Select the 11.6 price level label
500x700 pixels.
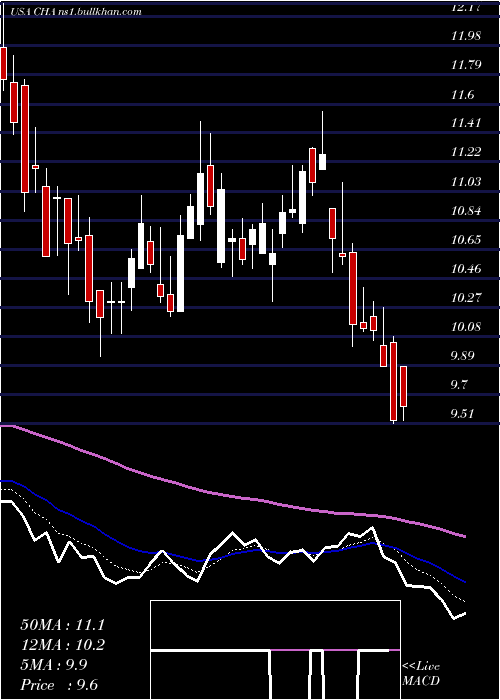pyautogui.click(x=462, y=95)
